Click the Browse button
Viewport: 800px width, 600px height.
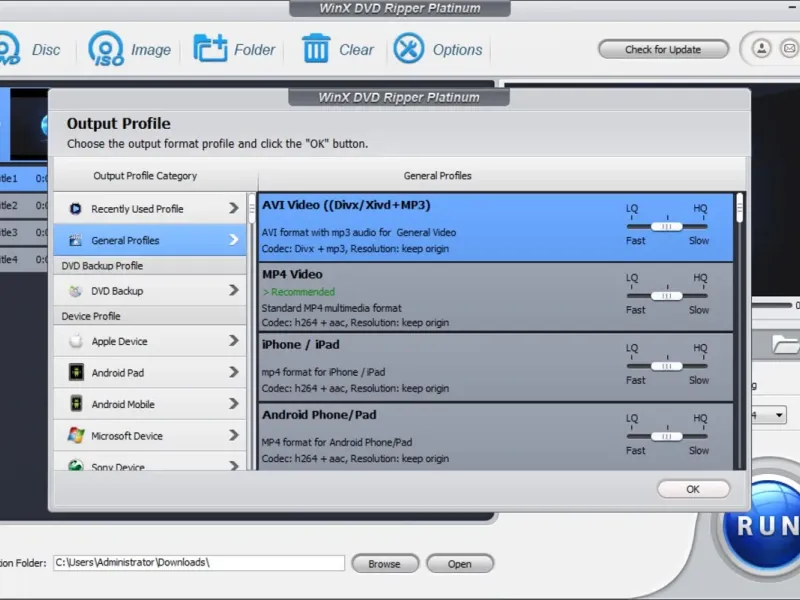coord(385,564)
